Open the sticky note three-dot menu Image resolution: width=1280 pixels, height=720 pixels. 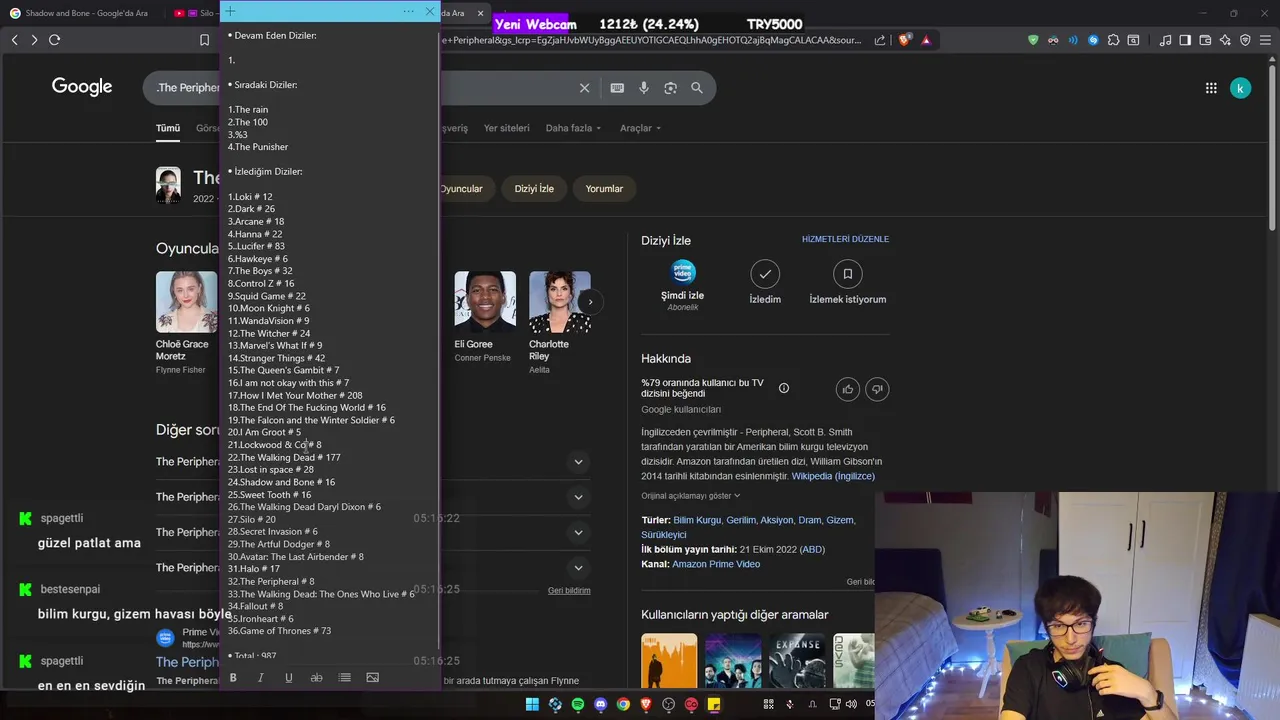pyautogui.click(x=408, y=11)
